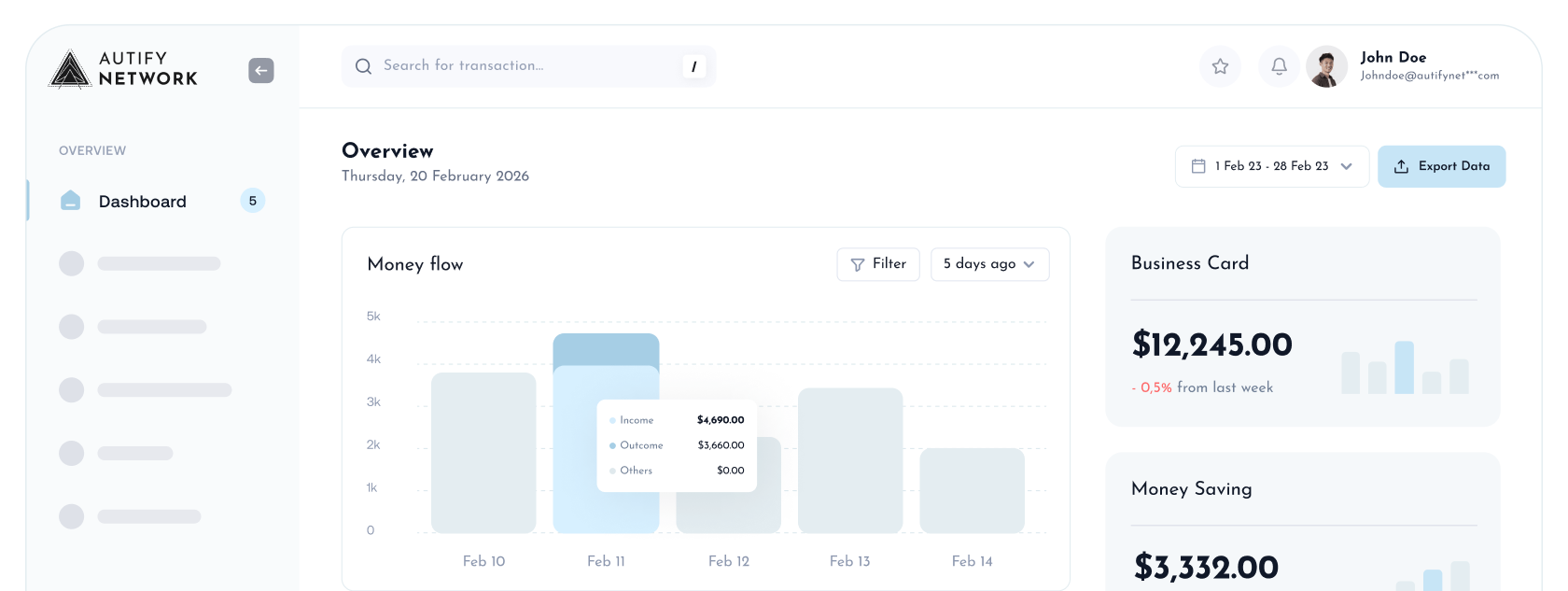Expand the 5 days ago dropdown

coord(989,264)
